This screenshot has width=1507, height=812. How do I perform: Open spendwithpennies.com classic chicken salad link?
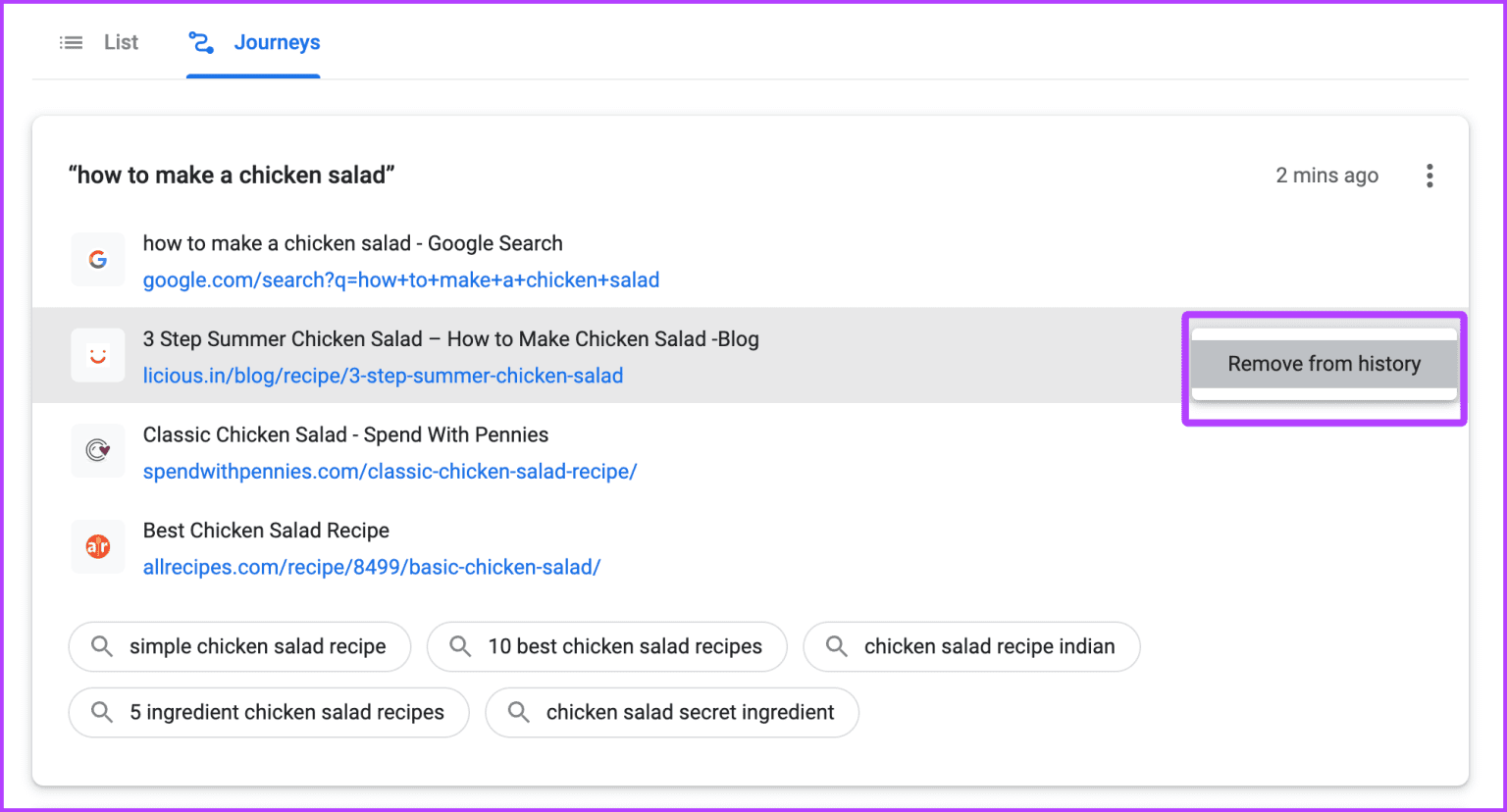[x=390, y=472]
